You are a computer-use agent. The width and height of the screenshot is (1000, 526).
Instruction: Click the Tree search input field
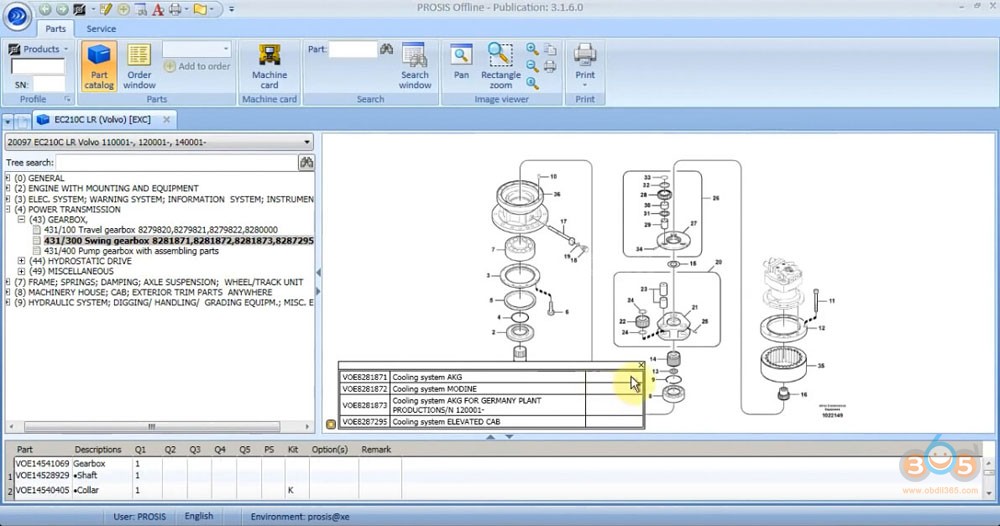(177, 163)
